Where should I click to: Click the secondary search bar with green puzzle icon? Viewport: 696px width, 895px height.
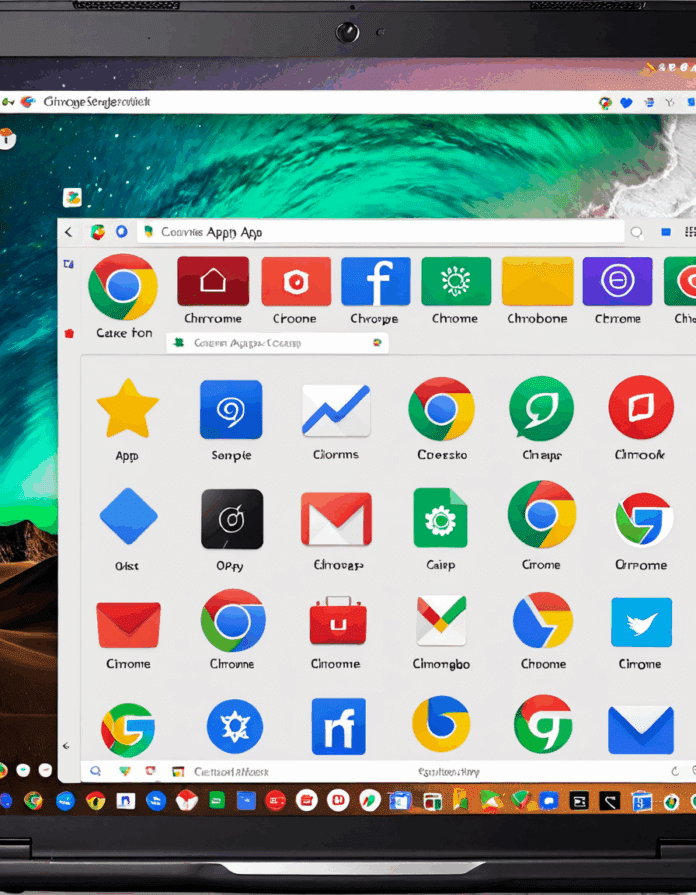[277, 343]
